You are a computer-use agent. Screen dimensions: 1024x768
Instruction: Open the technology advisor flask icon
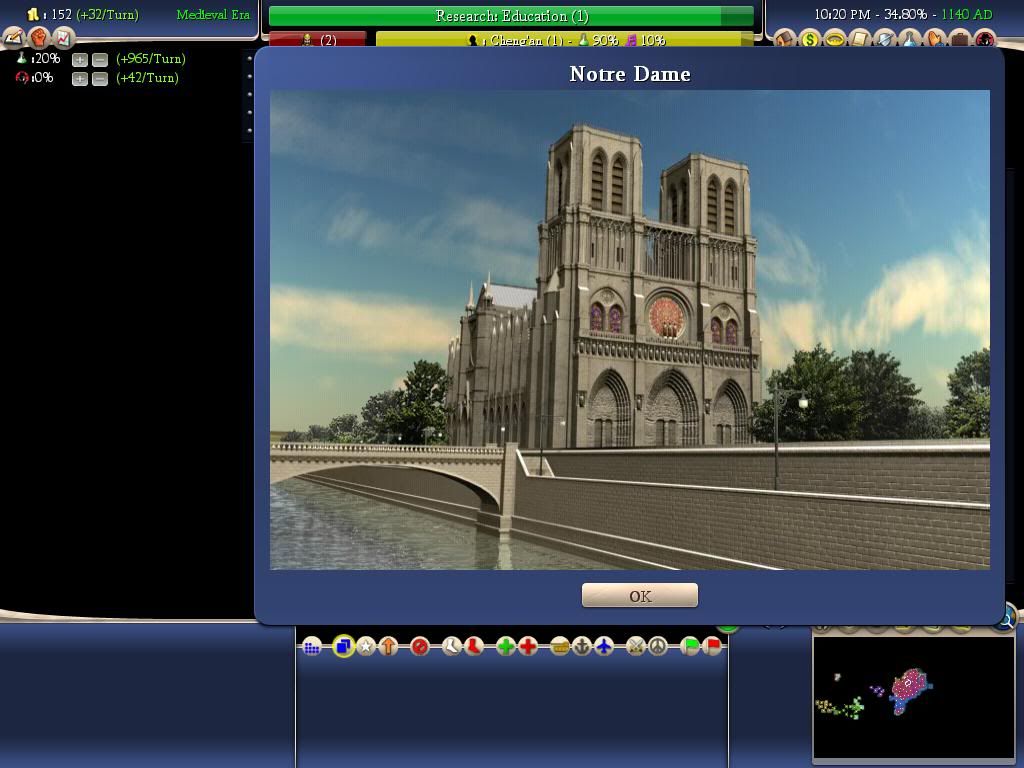(x=910, y=39)
